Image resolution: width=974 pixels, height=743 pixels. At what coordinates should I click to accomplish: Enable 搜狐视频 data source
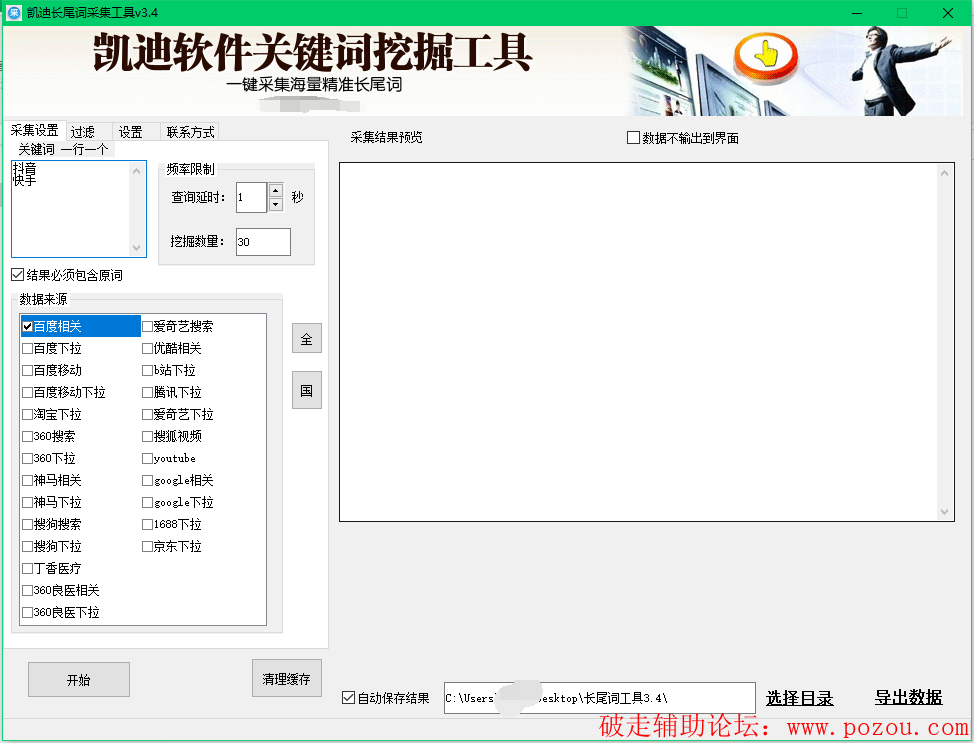coord(147,436)
